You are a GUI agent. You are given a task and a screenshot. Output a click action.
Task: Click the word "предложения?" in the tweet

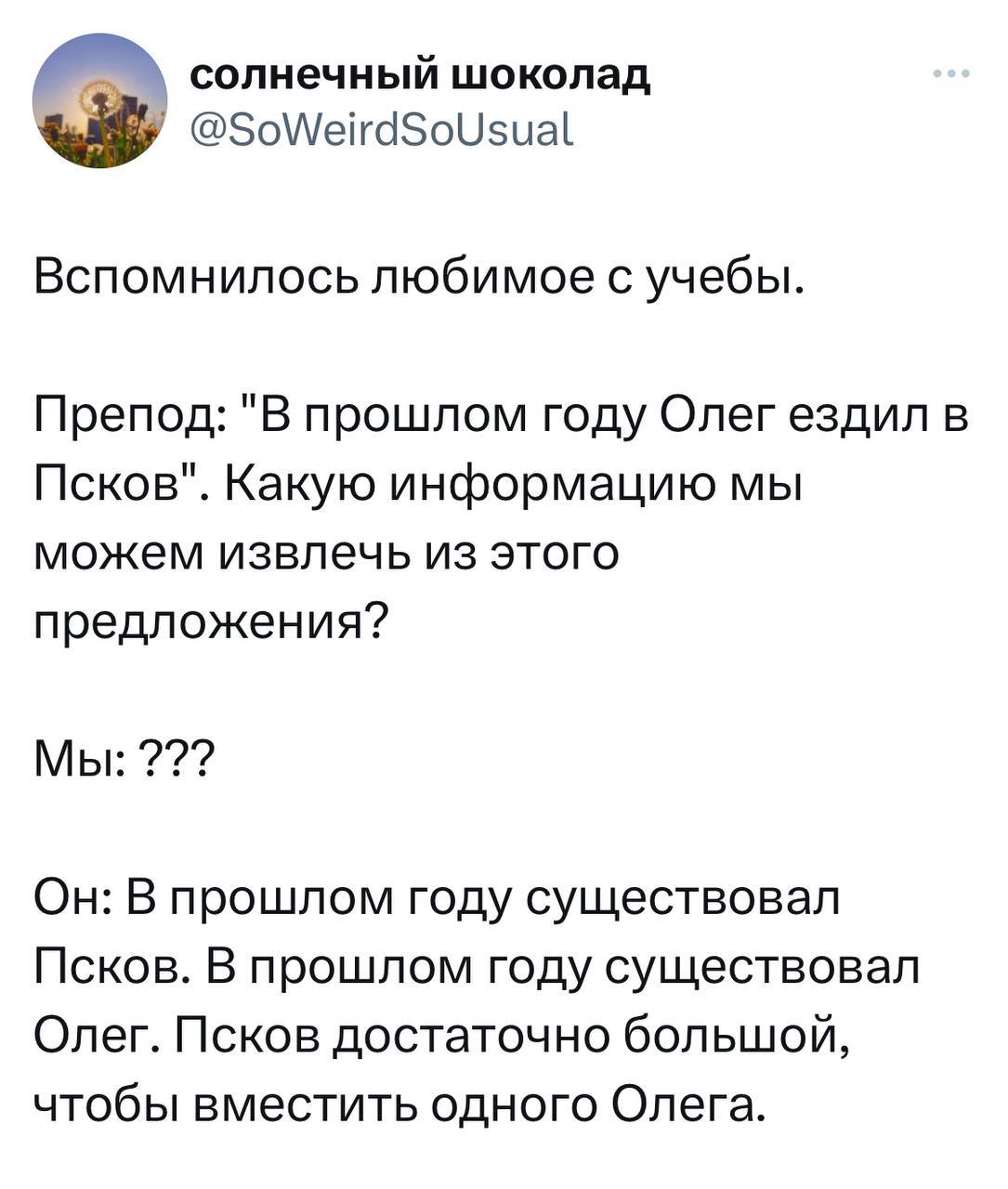(x=211, y=624)
